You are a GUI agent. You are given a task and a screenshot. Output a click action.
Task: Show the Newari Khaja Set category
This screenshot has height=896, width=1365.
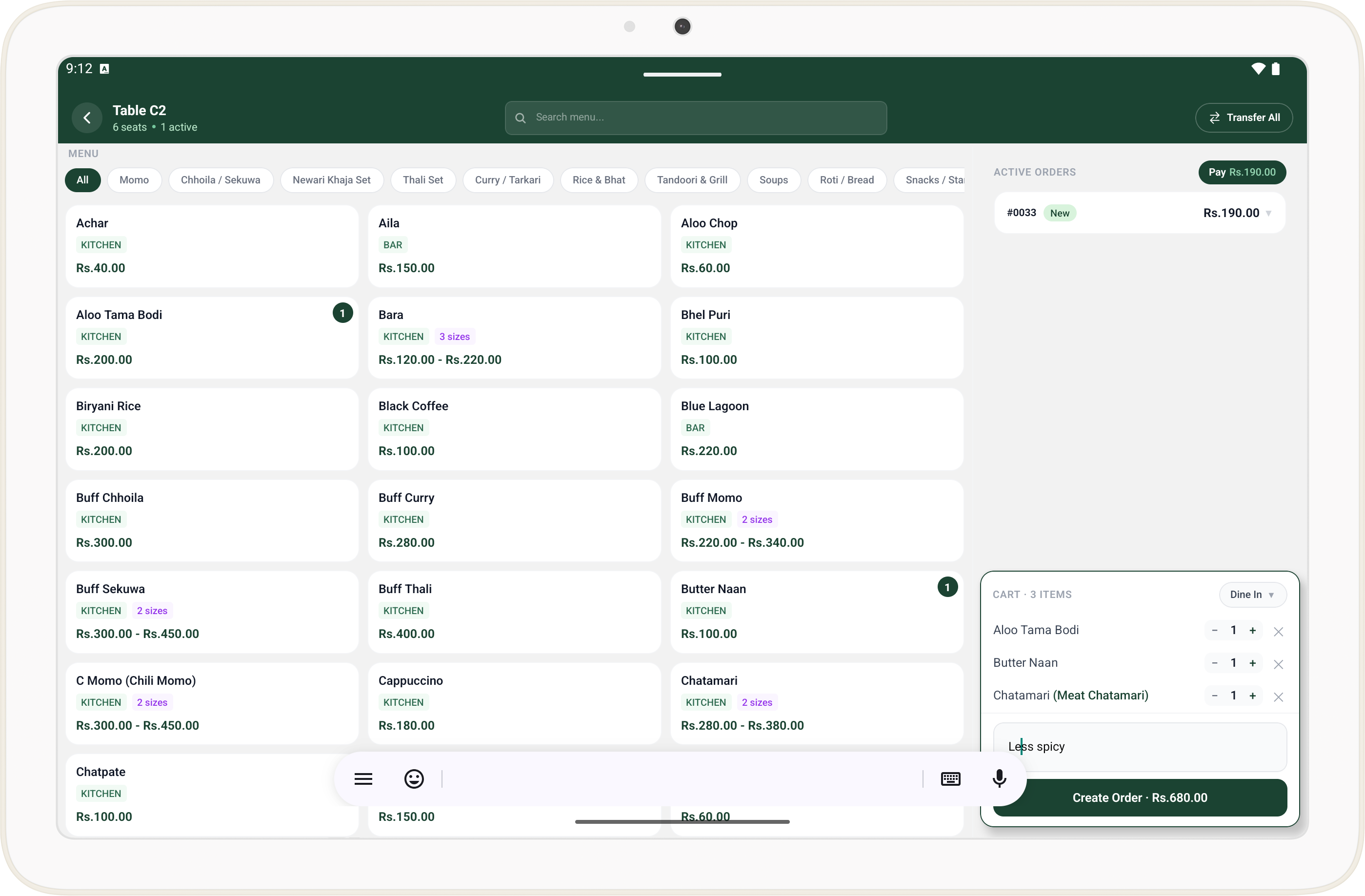pos(332,180)
